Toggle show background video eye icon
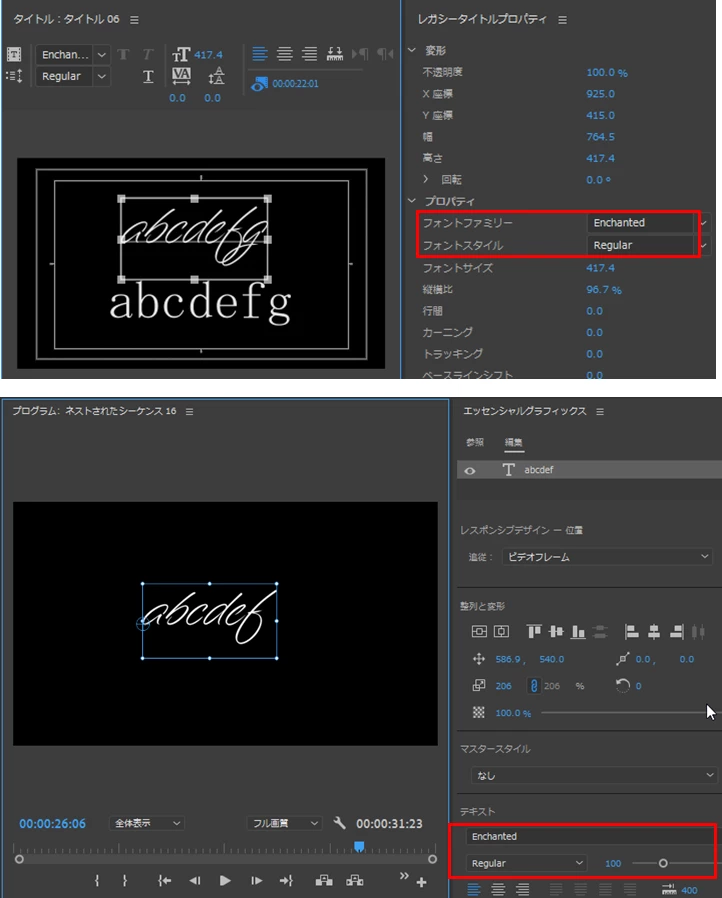 259,84
